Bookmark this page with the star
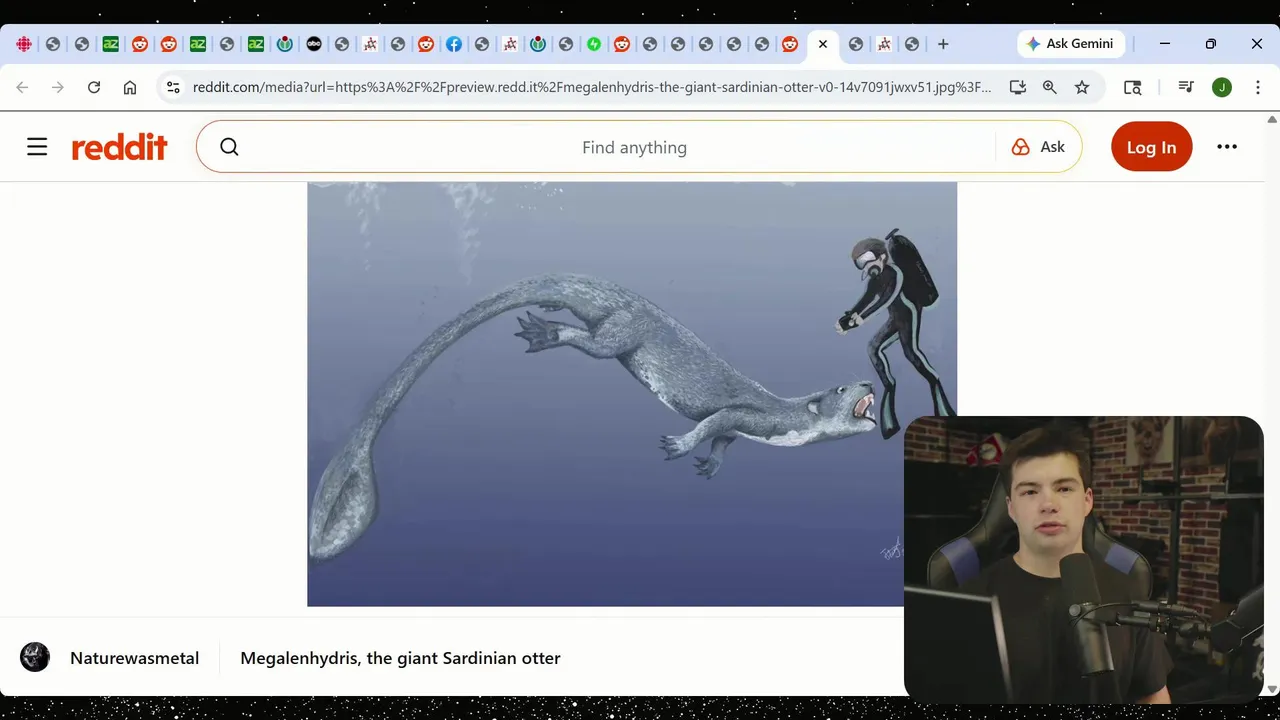This screenshot has width=1280, height=720. 1082,87
